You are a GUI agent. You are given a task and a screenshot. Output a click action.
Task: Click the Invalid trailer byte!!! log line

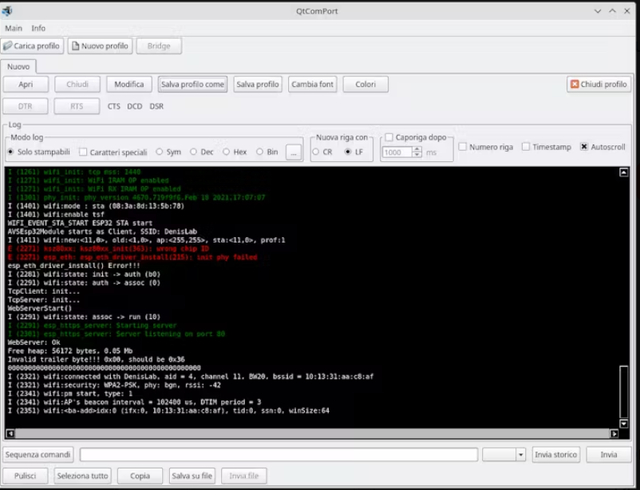(96, 359)
